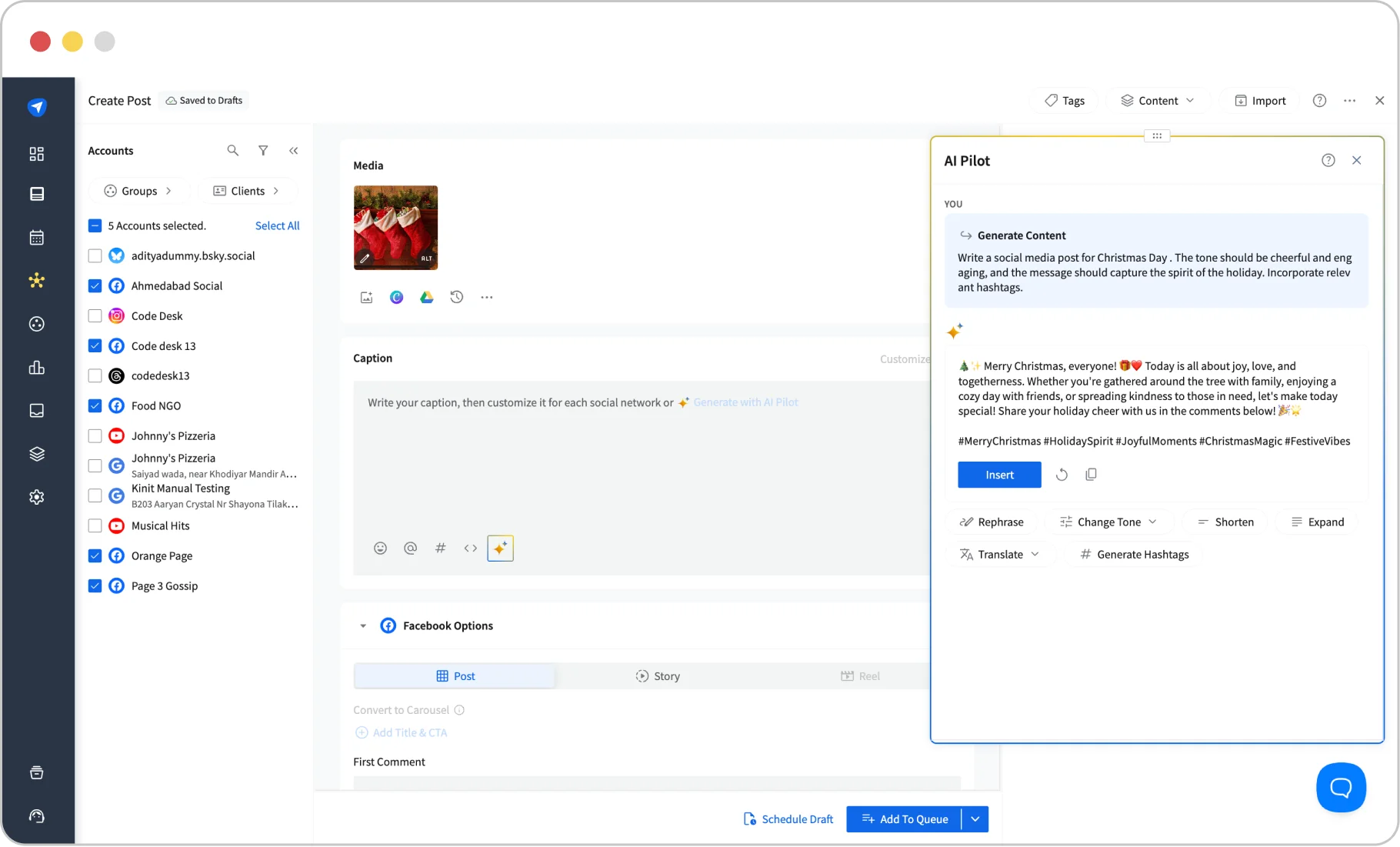
Task: Insert the generated Christmas caption
Action: (998, 474)
